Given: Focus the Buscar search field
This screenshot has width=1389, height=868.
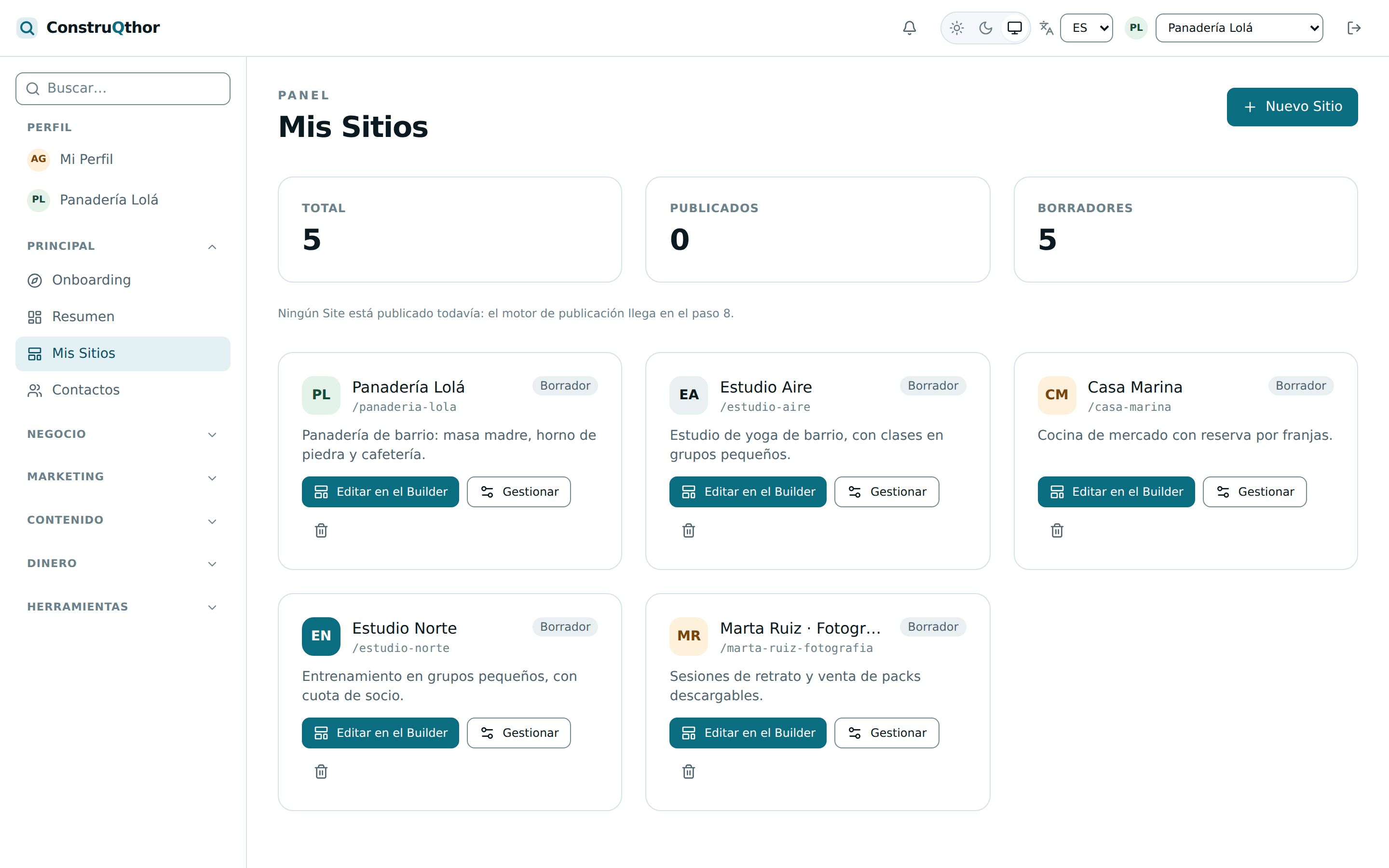Looking at the screenshot, I should [x=123, y=88].
